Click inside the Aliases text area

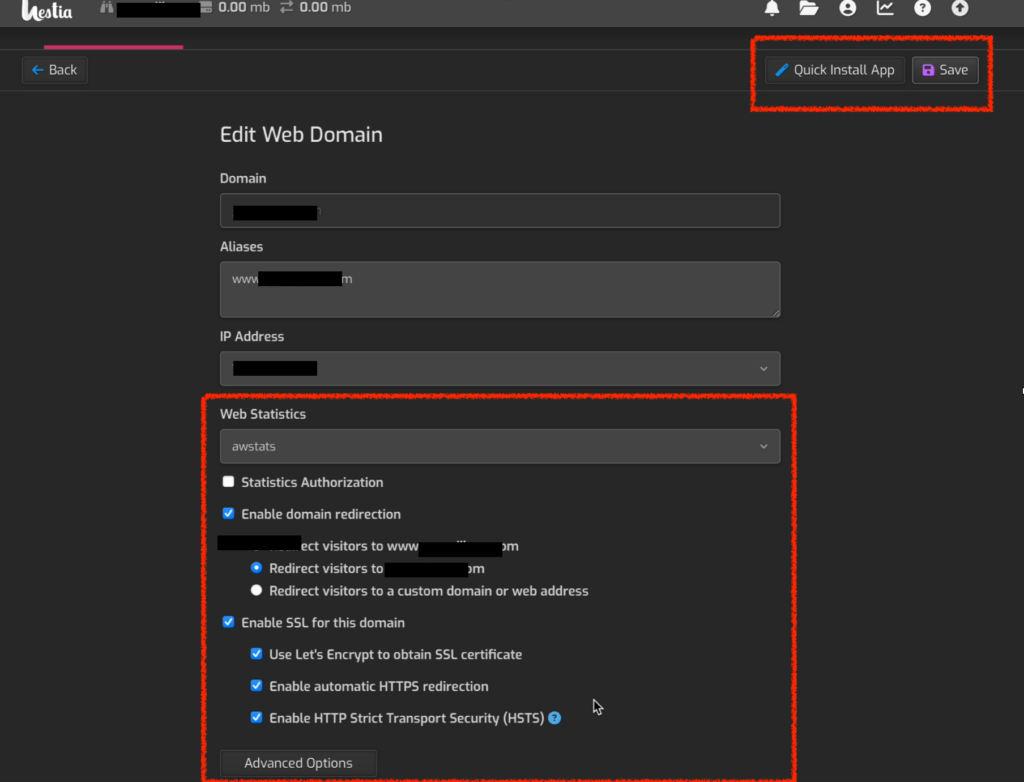click(499, 297)
